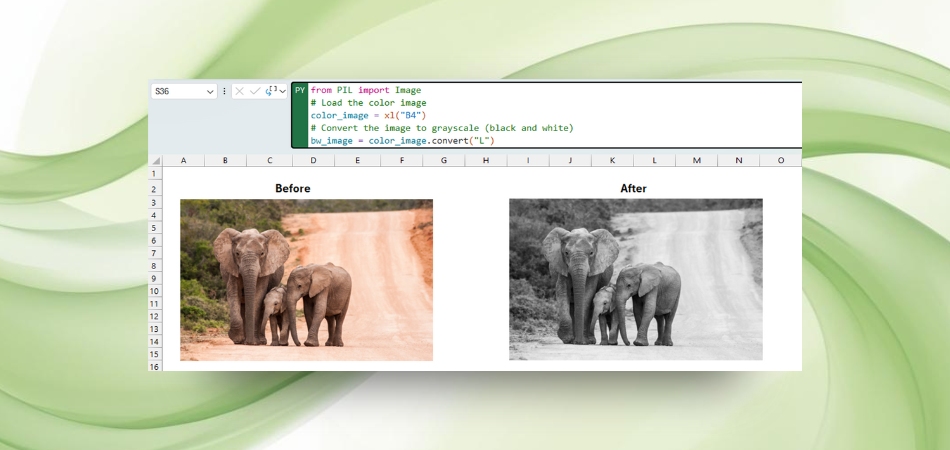Screen dimensions: 950x450
Task: Select column A header
Action: (184, 160)
